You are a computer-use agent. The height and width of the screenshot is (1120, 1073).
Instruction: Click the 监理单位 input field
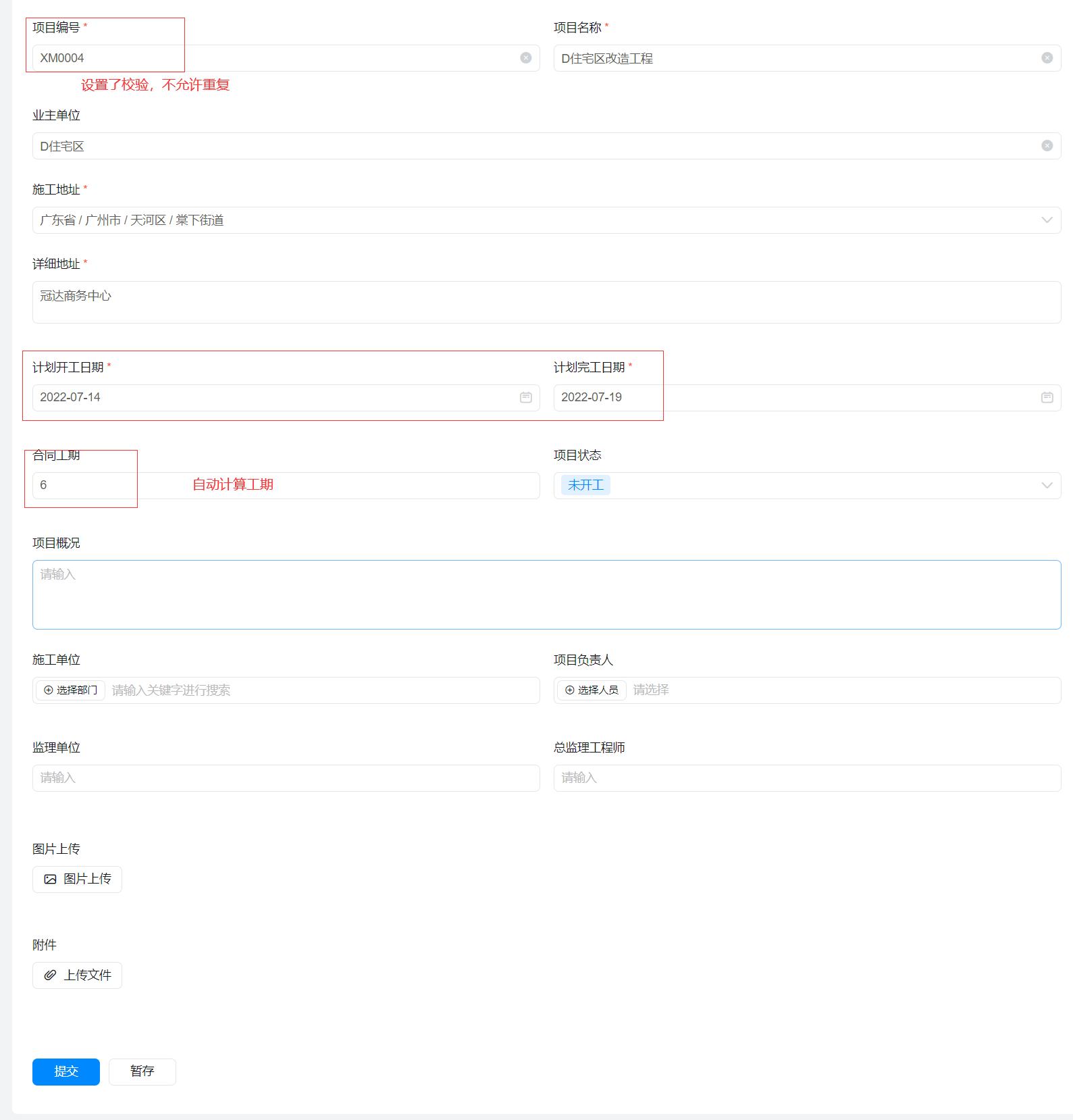click(286, 778)
